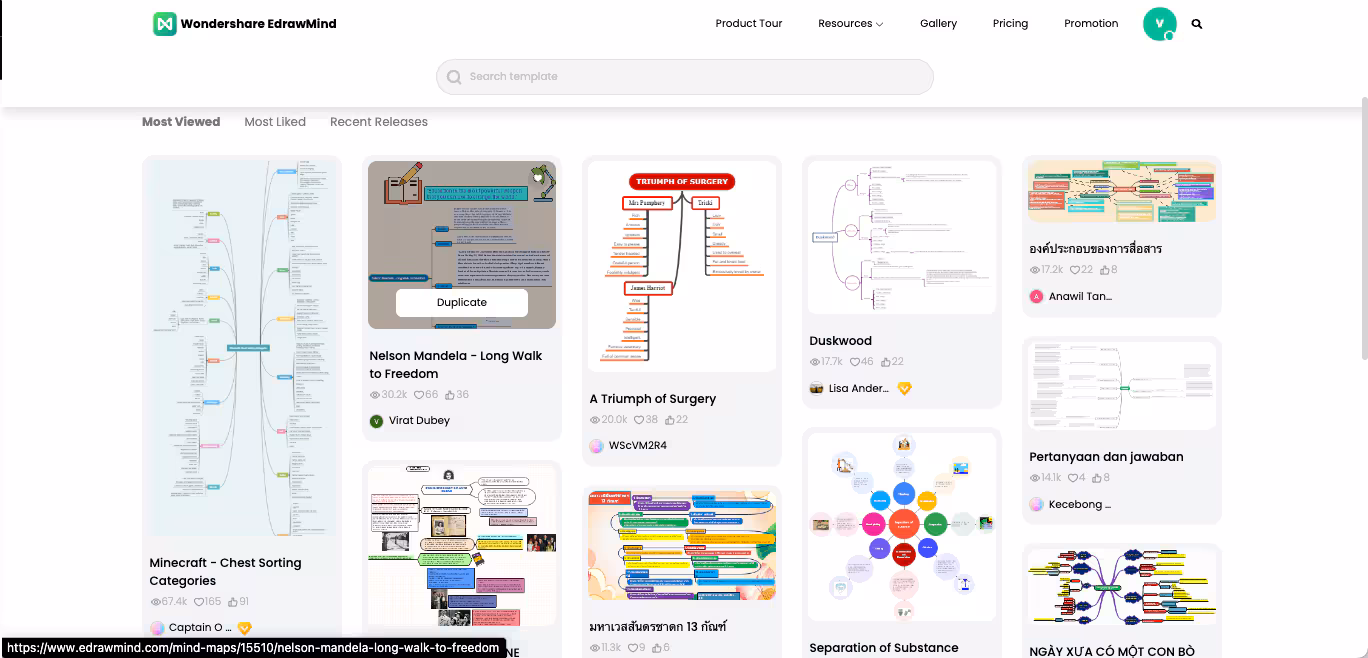Switch to the Most Liked tab
Image resolution: width=1368 pixels, height=658 pixels.
click(275, 122)
